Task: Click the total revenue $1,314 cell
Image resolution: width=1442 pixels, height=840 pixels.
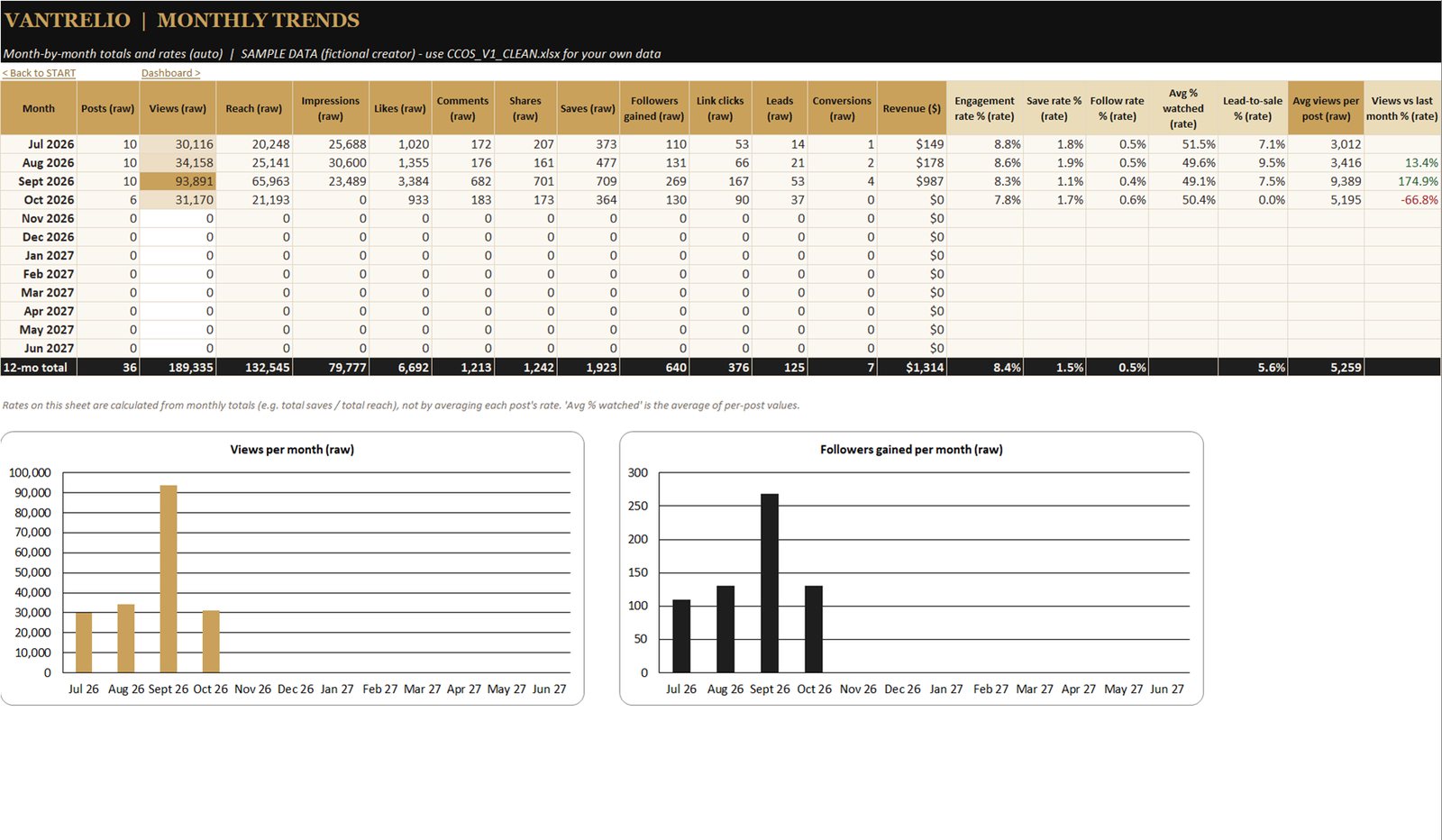Action: pyautogui.click(x=911, y=368)
